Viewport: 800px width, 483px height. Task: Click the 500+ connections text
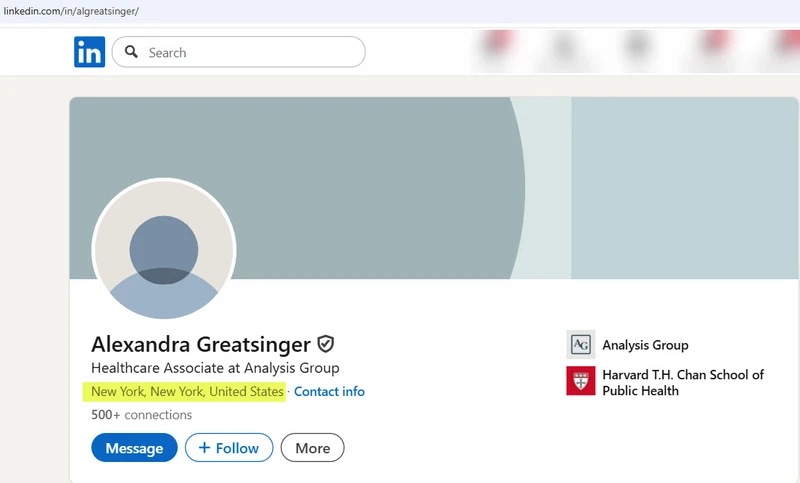[x=141, y=415]
